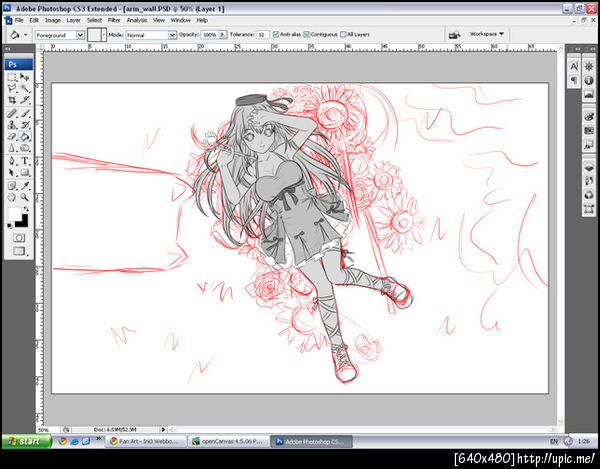Select the Hand tool

(12, 197)
